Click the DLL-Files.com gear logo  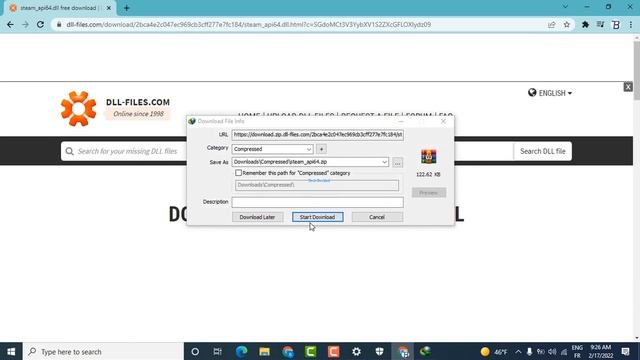78,109
